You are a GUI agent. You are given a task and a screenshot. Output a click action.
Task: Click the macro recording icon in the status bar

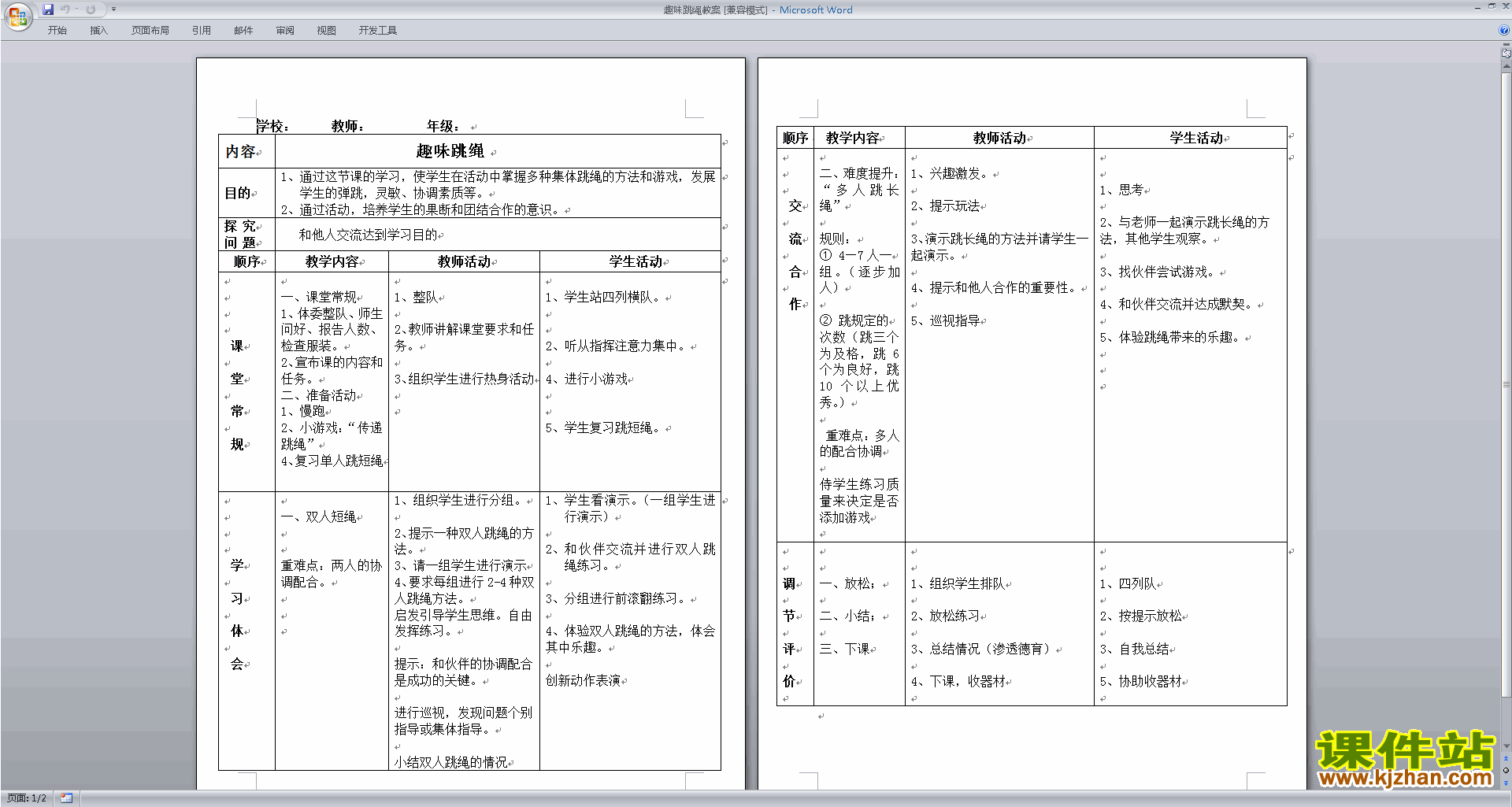[x=67, y=798]
